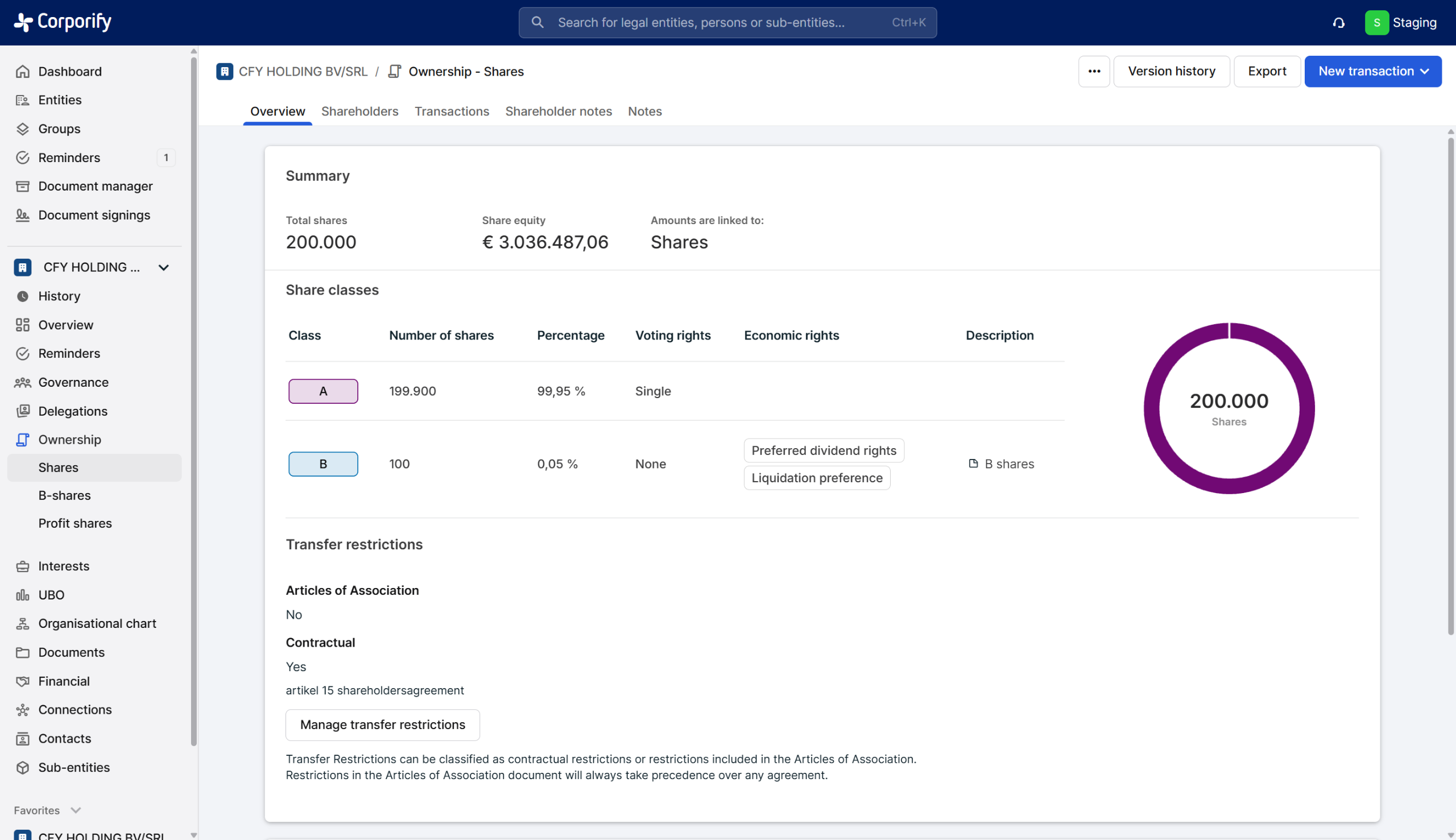Viewport: 1456px width, 840px height.
Task: Select B-shares under Ownership
Action: click(x=65, y=495)
